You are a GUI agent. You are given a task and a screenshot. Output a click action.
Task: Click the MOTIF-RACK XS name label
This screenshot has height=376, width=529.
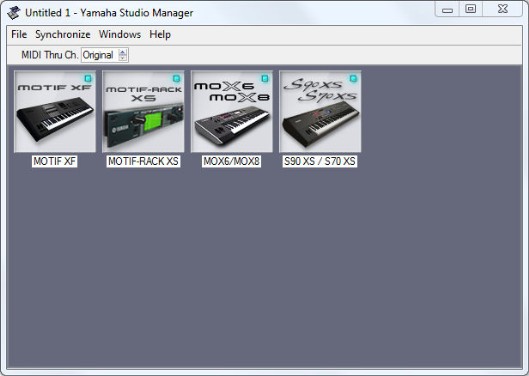(143, 161)
